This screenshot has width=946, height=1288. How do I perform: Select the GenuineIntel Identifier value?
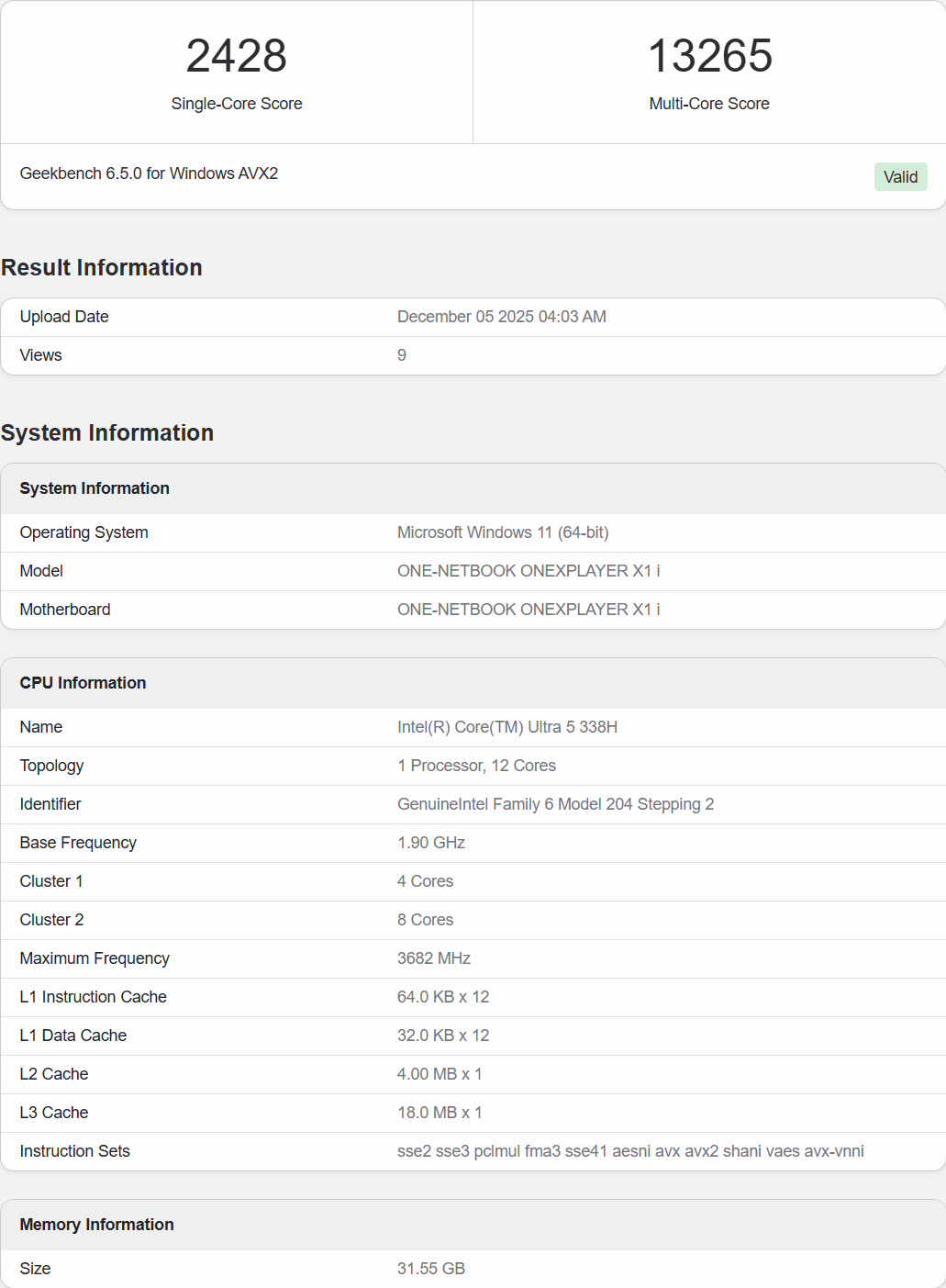coord(555,804)
